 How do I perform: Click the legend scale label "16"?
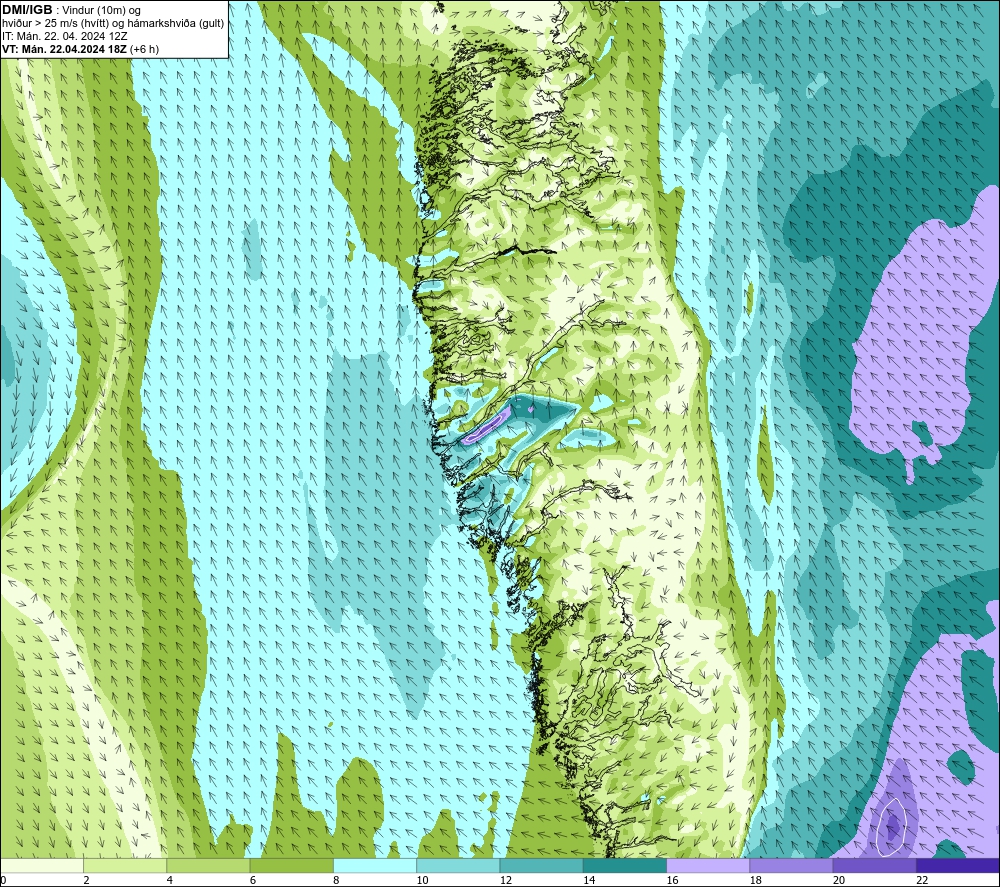(672, 880)
